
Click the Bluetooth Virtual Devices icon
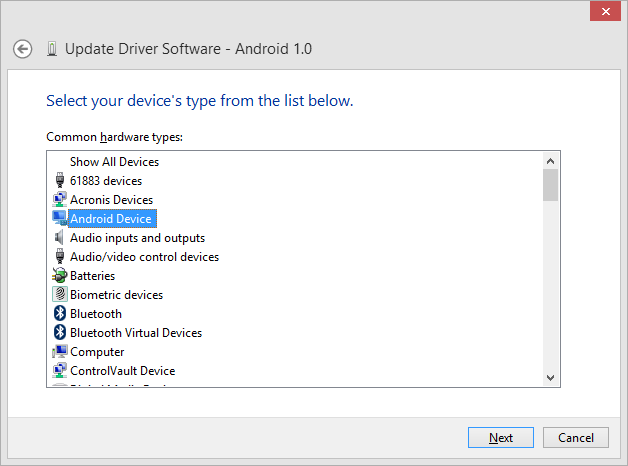point(59,333)
